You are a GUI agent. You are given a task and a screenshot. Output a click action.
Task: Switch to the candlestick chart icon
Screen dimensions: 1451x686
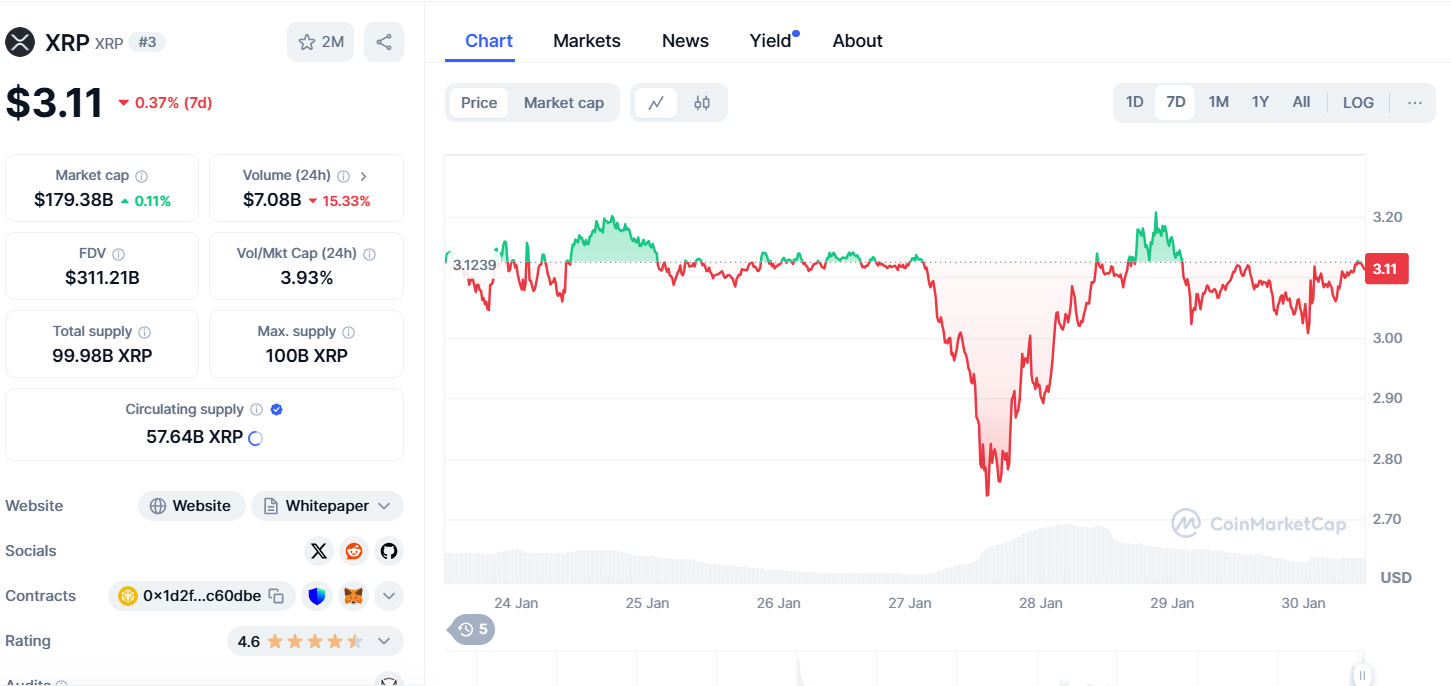pos(702,103)
